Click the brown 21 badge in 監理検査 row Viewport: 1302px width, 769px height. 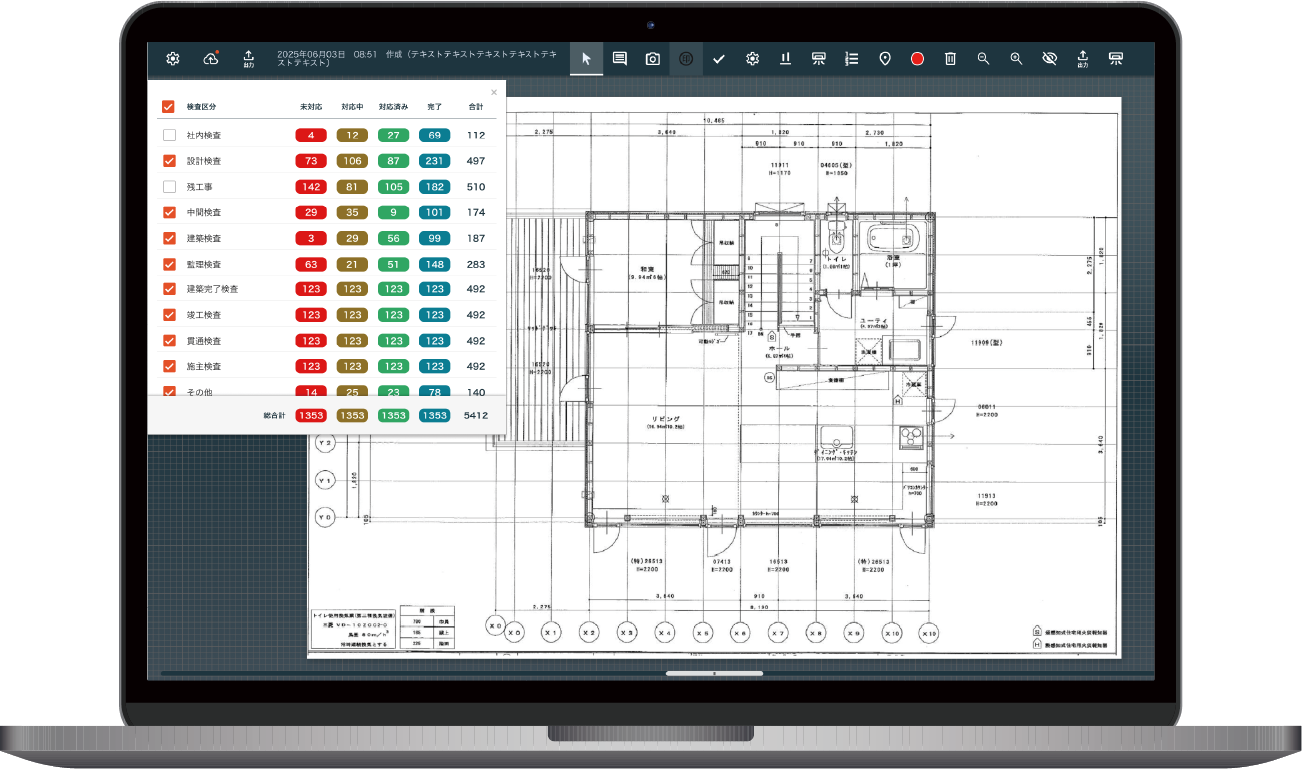pos(352,264)
